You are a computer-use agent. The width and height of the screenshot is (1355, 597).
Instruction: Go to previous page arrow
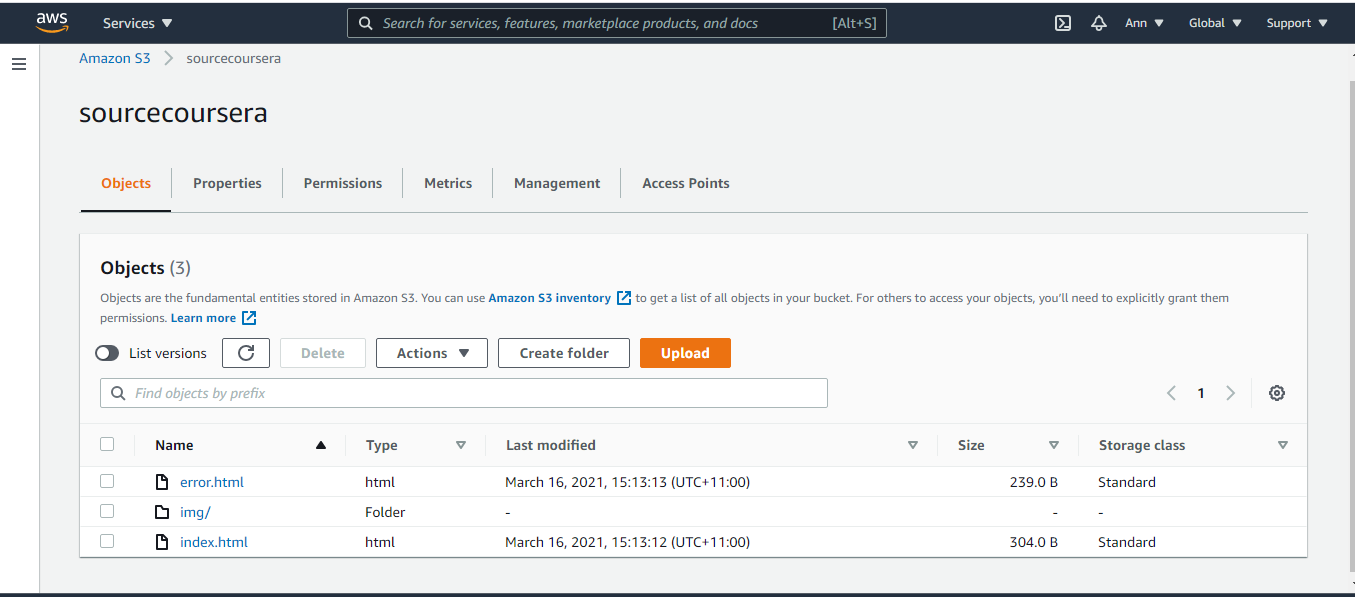[1171, 393]
